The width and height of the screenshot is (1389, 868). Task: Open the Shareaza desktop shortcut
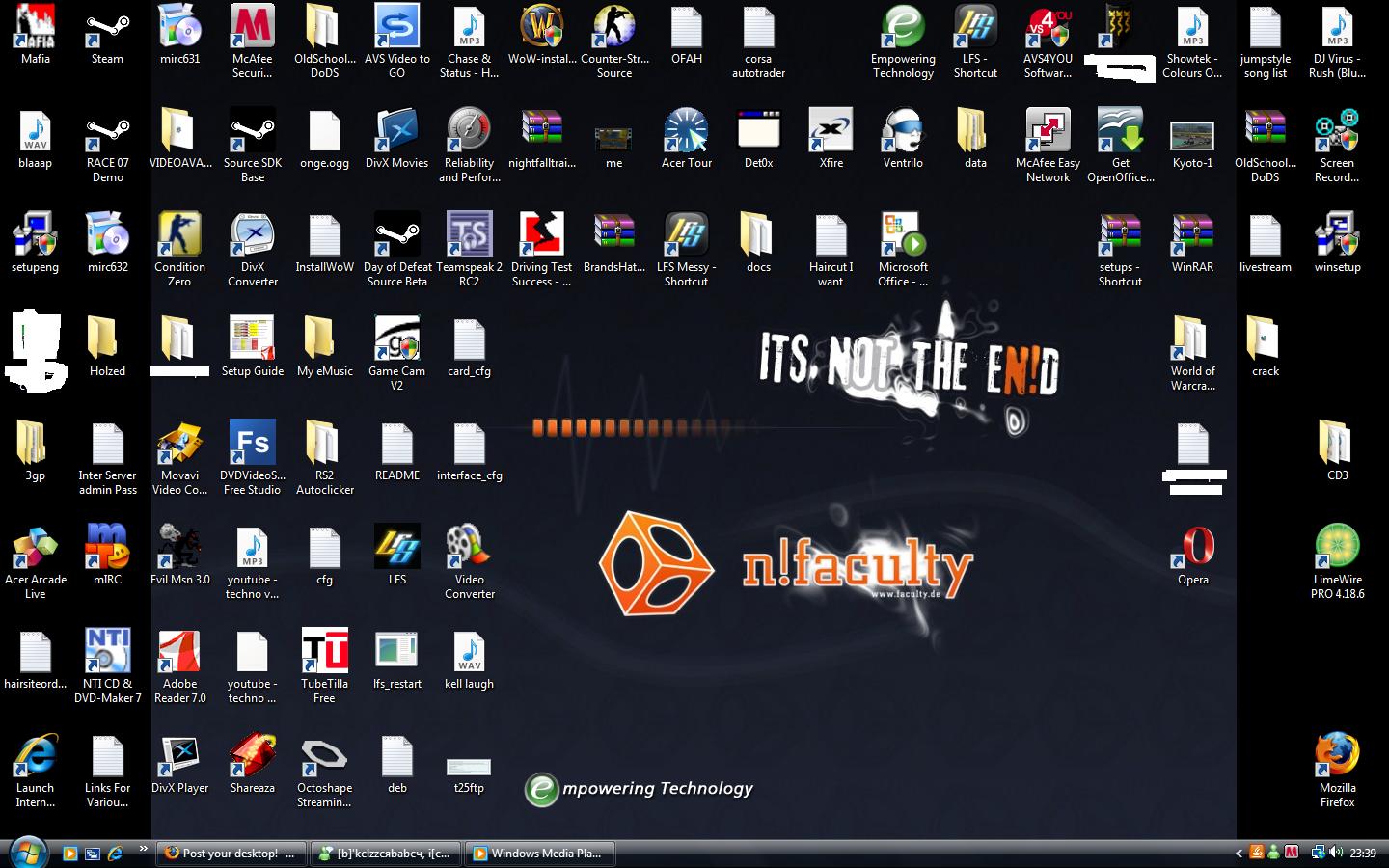point(252,764)
